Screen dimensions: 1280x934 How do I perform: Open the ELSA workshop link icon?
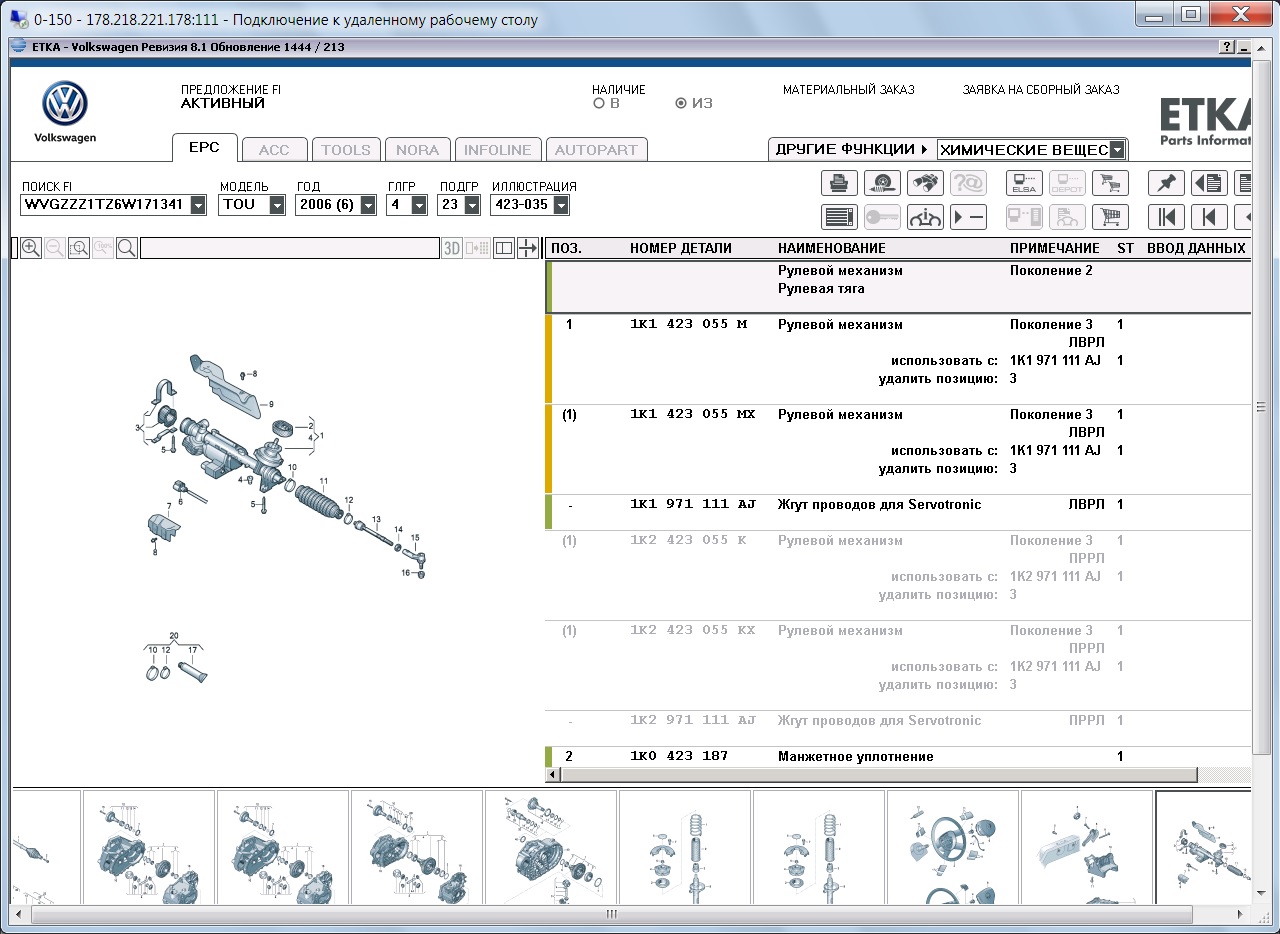click(1024, 183)
